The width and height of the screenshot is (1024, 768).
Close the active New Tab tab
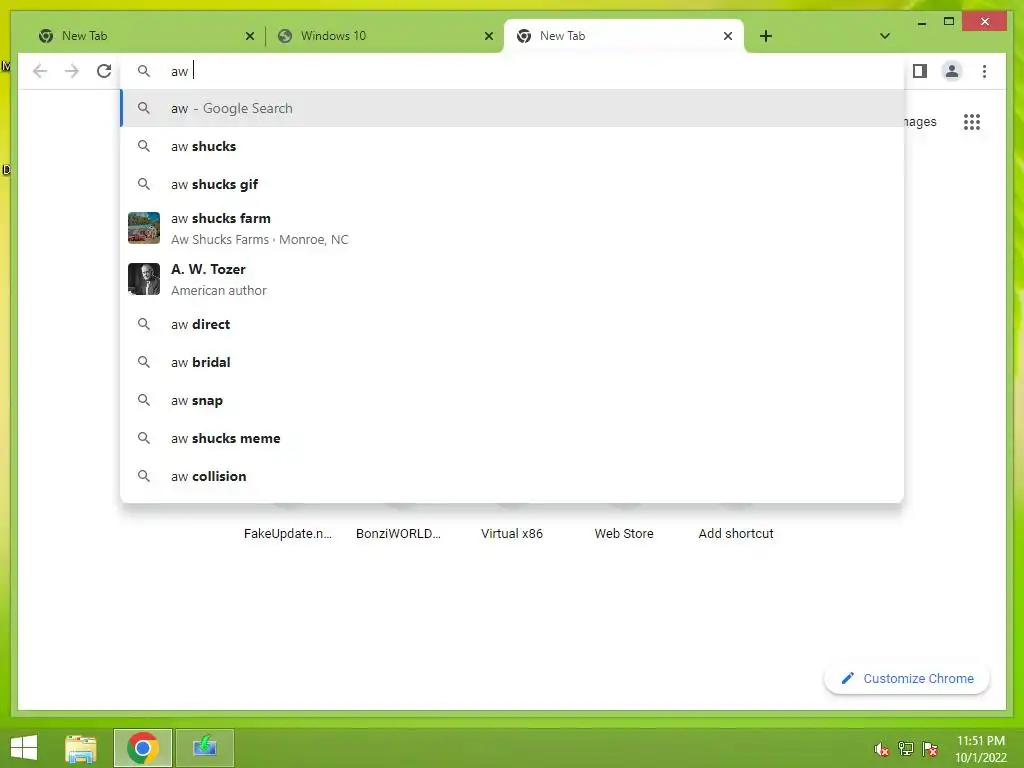tap(728, 37)
